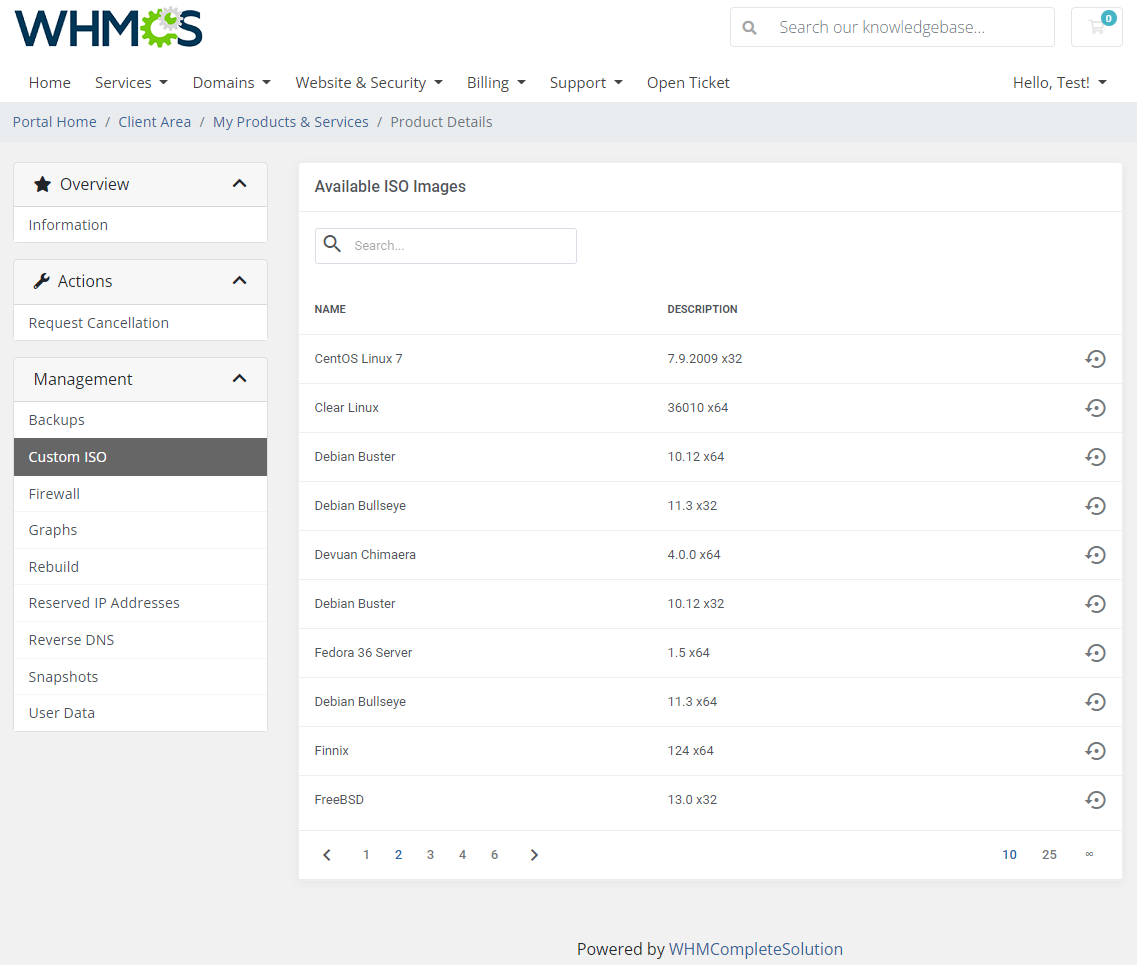Open the Services dropdown menu

coord(130,82)
